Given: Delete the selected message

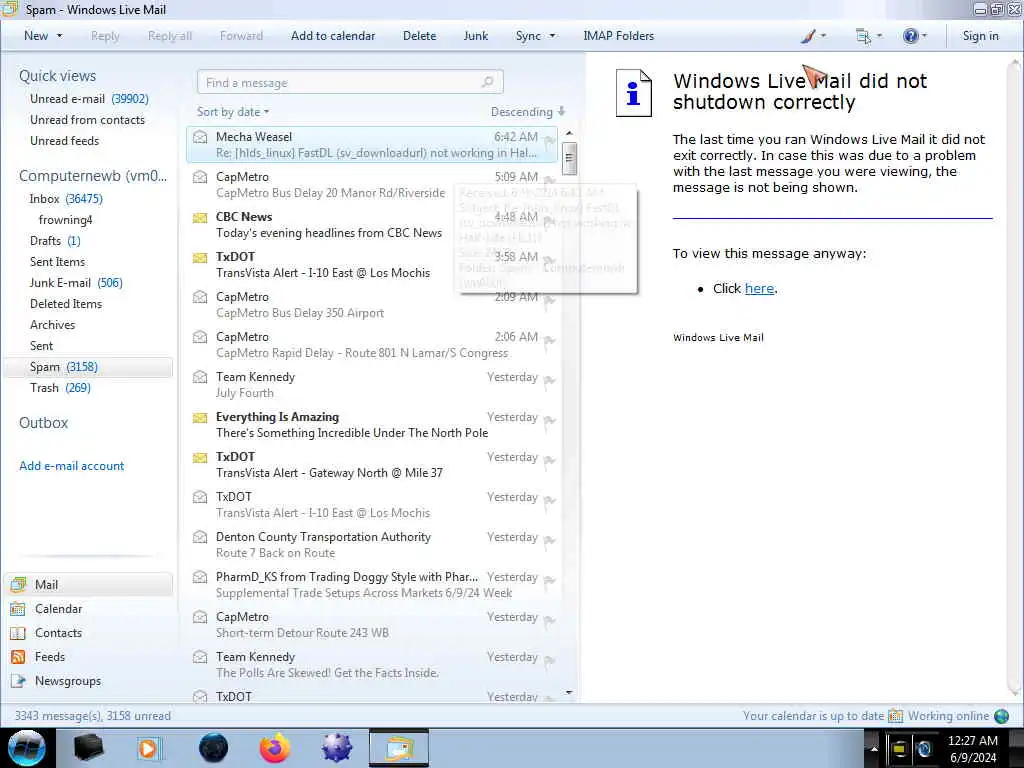Looking at the screenshot, I should 419,36.
